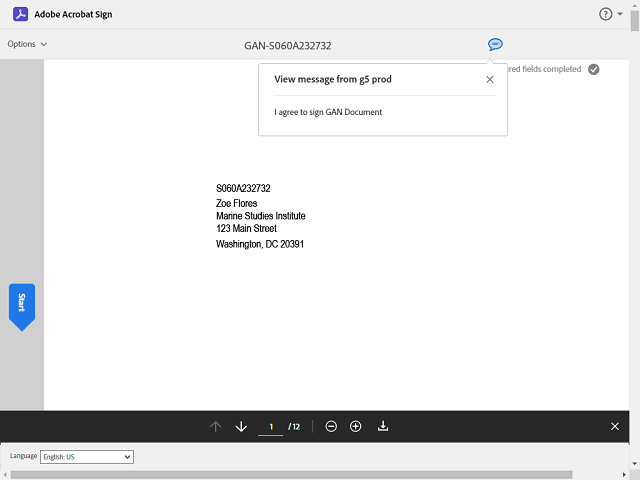Screen dimensions: 640x480
Task: Click the scroll down arrow of vertical scrollbar
Action: coord(635,463)
